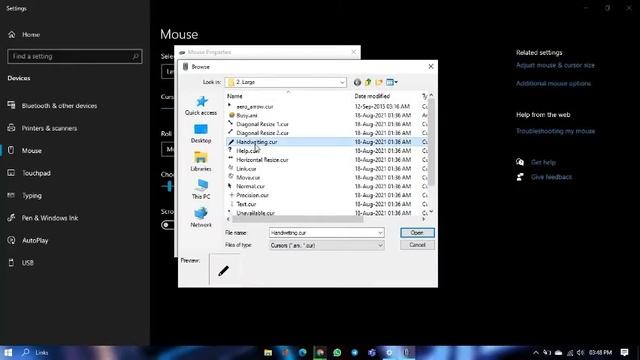Select Diagonal Resize 1.cur file

coord(262,124)
